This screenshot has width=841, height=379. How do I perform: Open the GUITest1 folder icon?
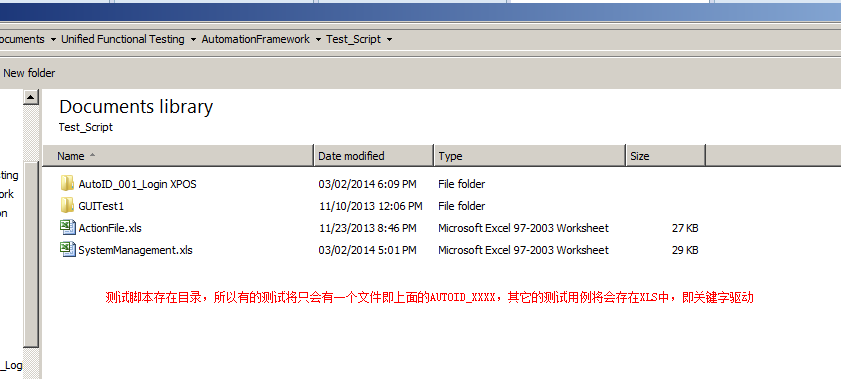[x=67, y=205]
